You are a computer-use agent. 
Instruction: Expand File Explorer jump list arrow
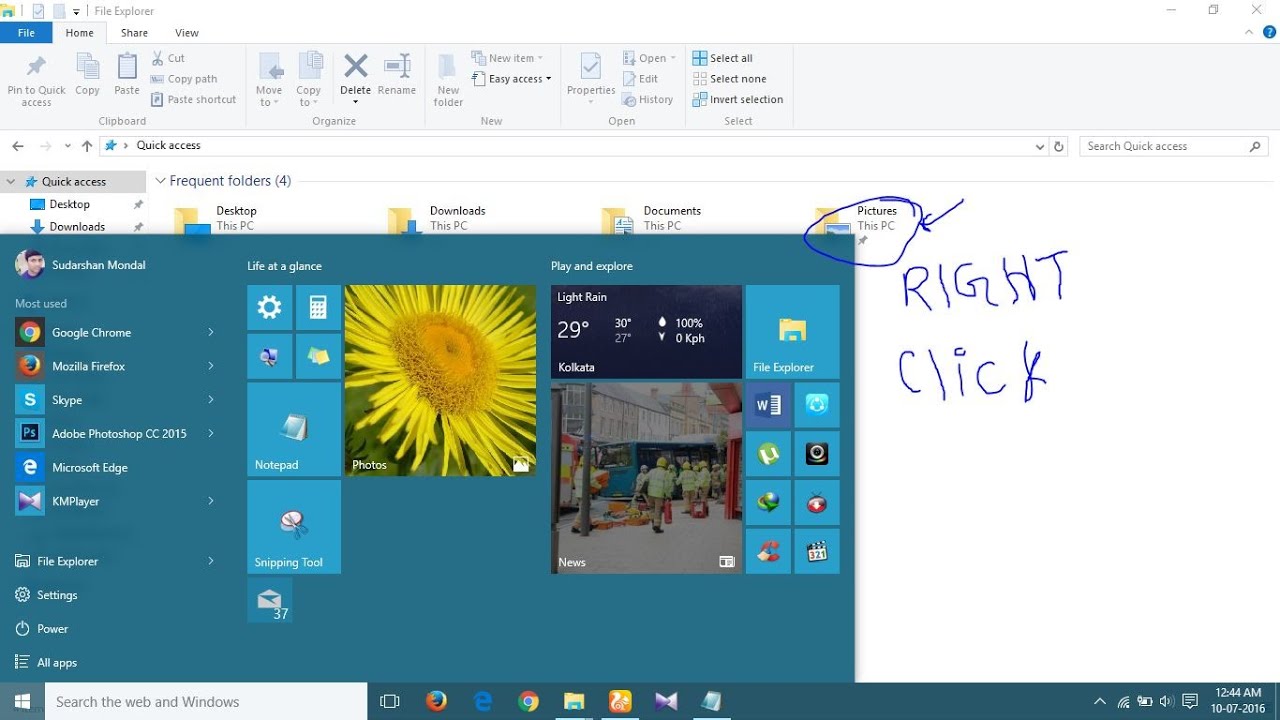211,561
